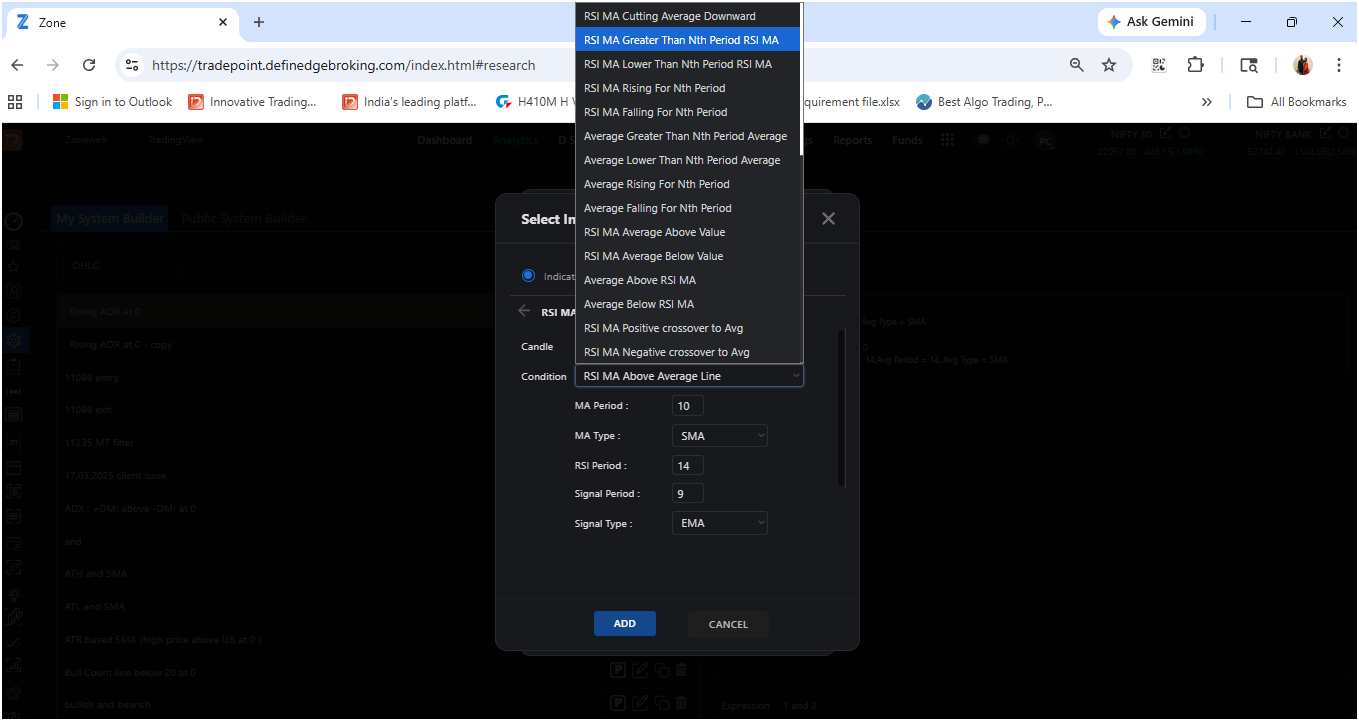Click edit icon on Bull Count row
This screenshot has height=721, width=1359.
tap(640, 671)
